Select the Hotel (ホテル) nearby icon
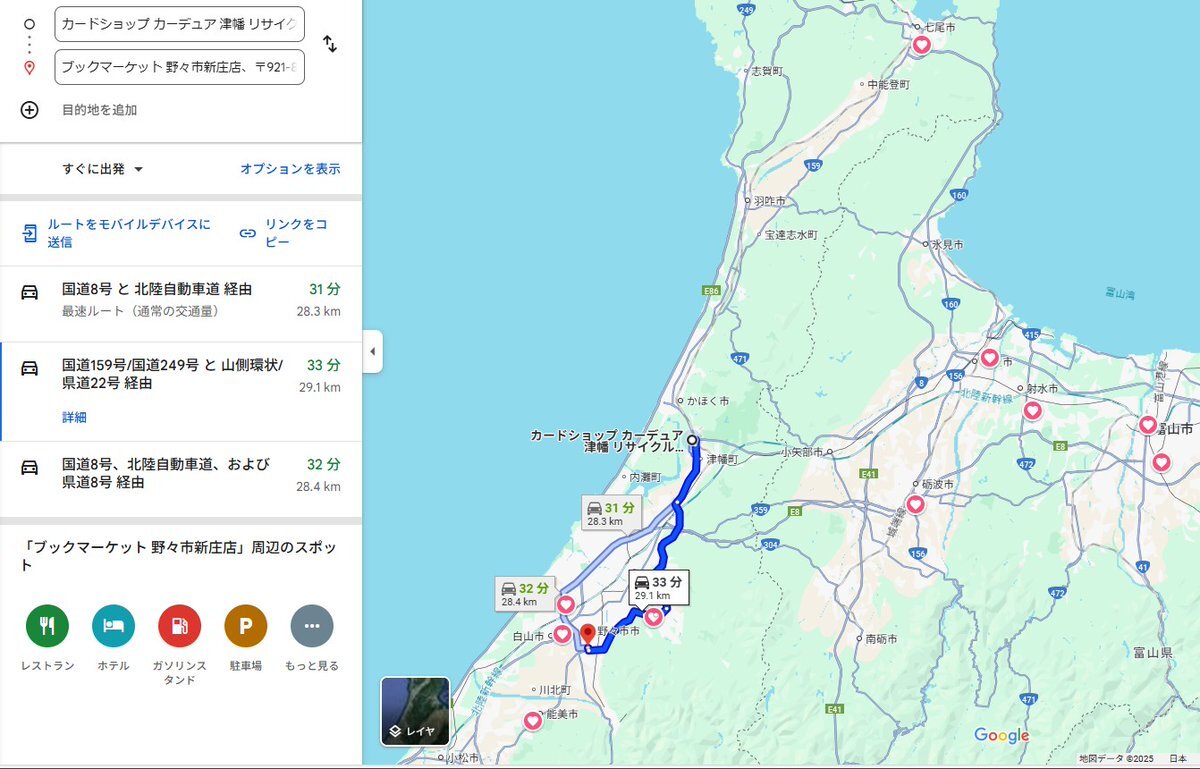 [113, 626]
